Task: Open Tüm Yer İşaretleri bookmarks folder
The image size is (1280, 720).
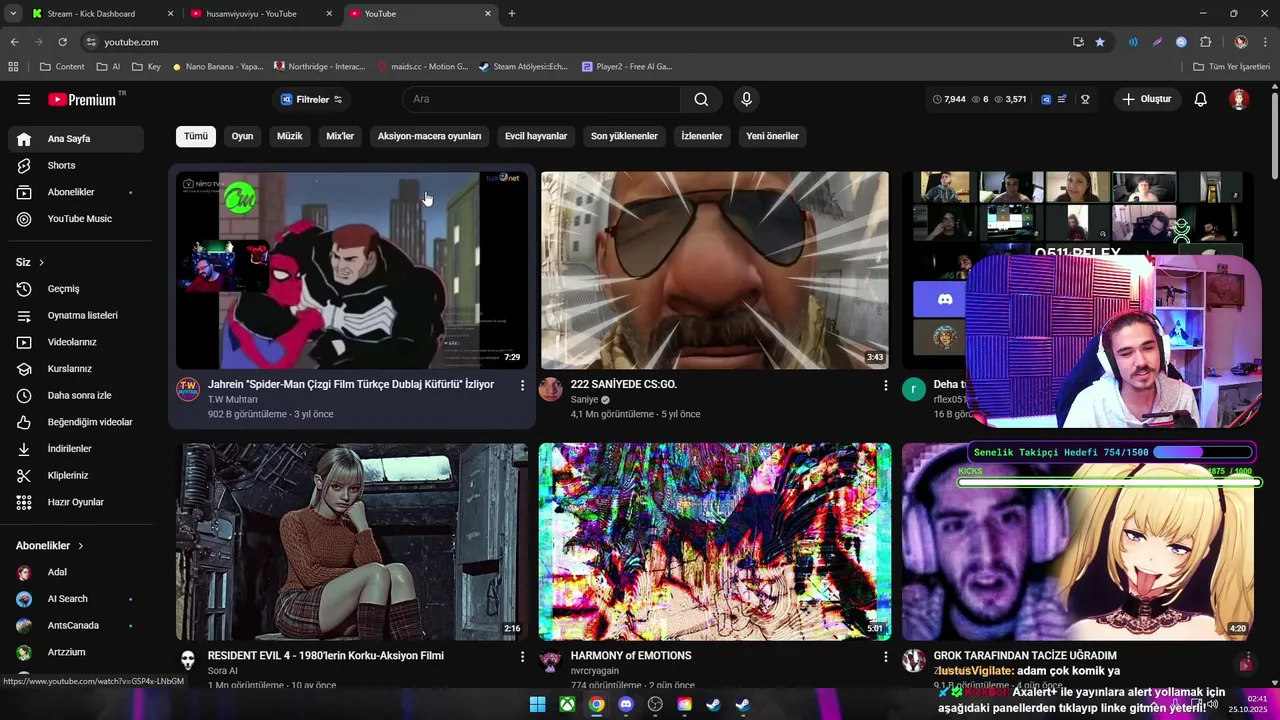Action: [1232, 67]
